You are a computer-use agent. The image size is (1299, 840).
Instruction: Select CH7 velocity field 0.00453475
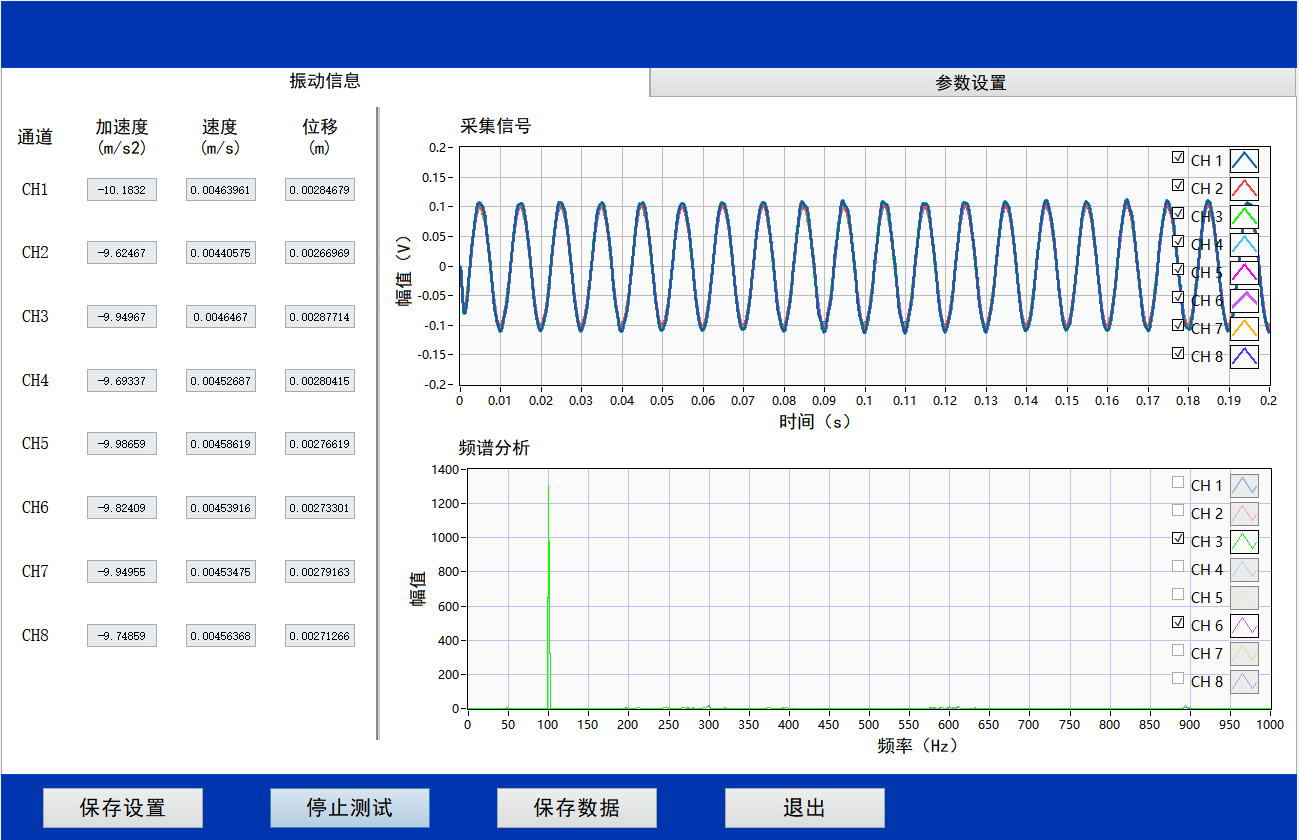tap(221, 572)
